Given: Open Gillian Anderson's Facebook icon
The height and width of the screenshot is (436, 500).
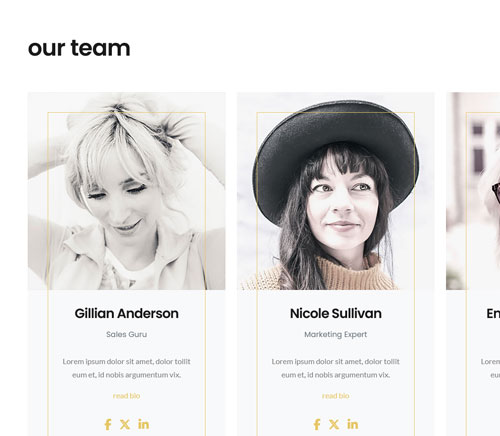Looking at the screenshot, I should (108, 425).
